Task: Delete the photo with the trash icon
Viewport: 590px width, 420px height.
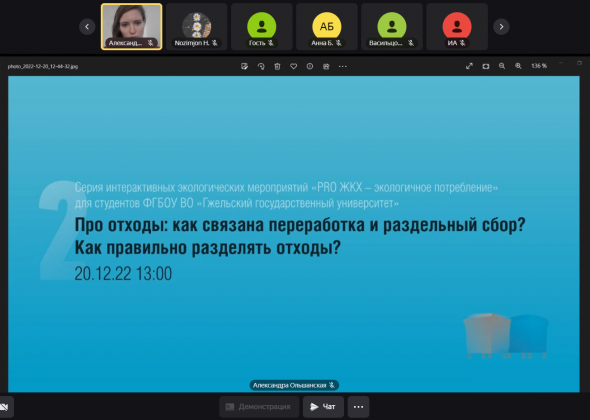Action: pos(277,66)
